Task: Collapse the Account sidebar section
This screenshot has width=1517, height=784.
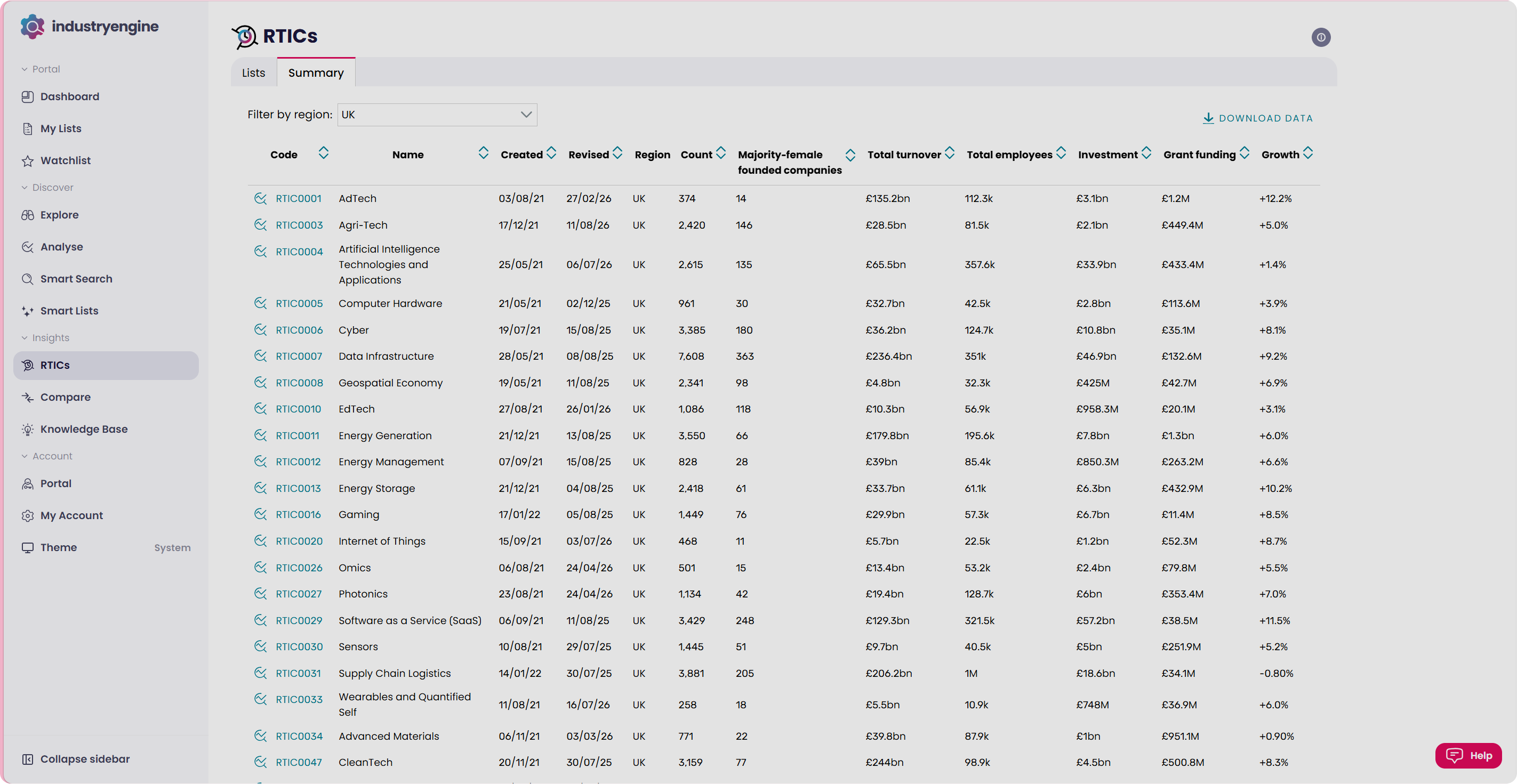Action: coord(46,456)
